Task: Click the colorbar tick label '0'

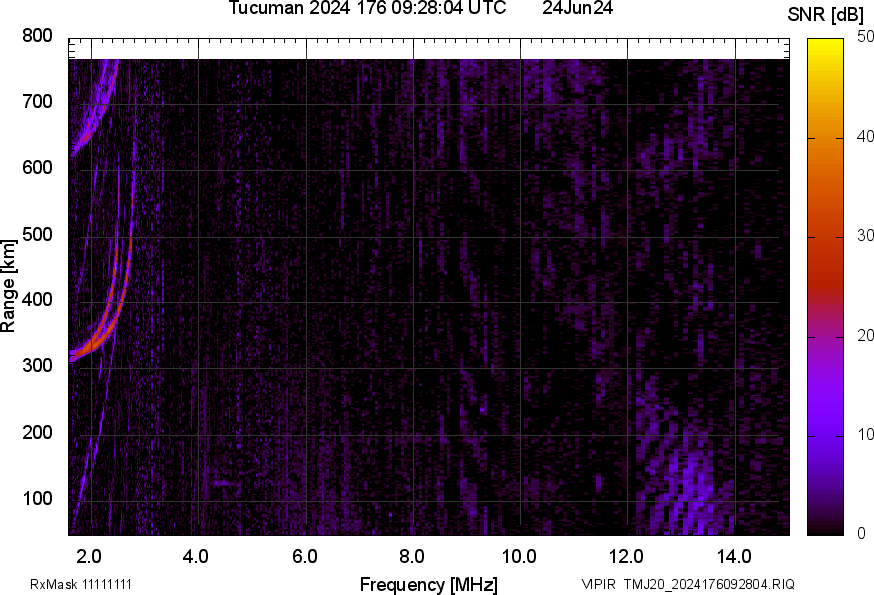Action: [862, 533]
